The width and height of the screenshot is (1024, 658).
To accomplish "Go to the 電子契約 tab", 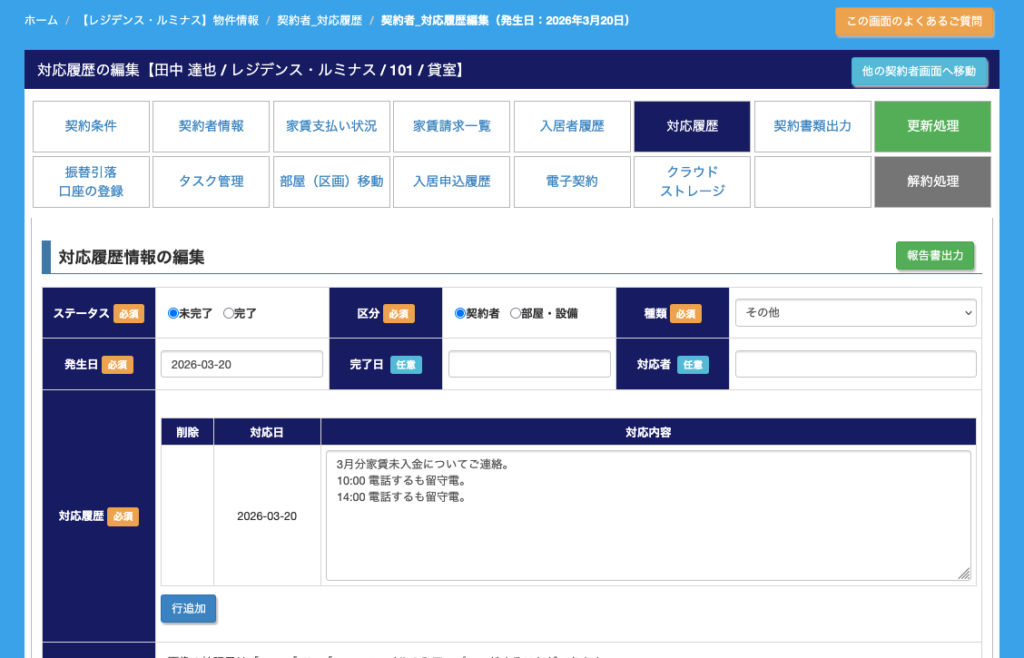I will coord(572,182).
